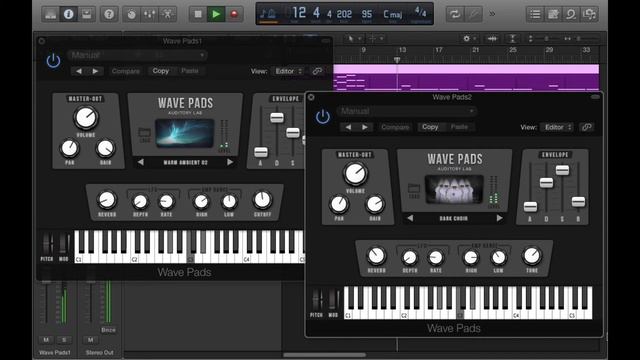Open the Wave Pads2 View Editor dropdown
Viewport: 640px width, 360px height.
(x=558, y=127)
